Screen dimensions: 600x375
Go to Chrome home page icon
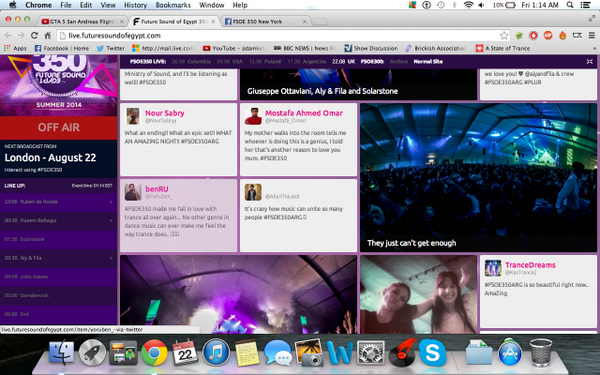47,36
